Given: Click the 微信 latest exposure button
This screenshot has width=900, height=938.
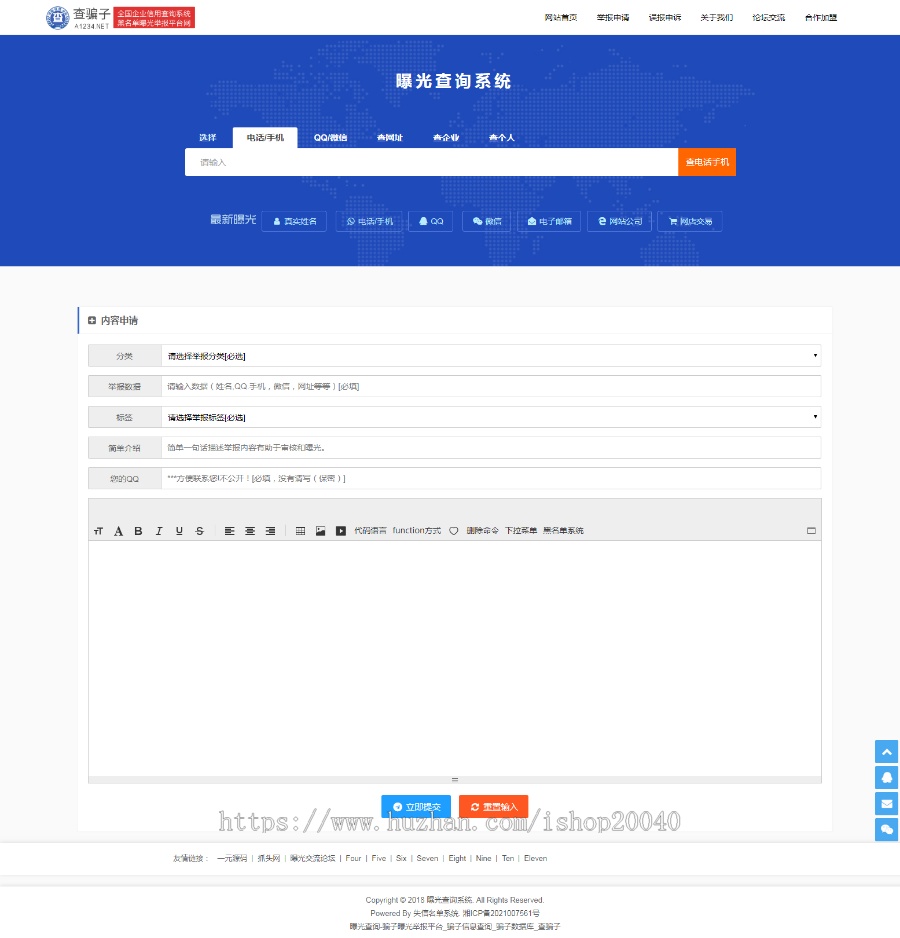Looking at the screenshot, I should [487, 221].
